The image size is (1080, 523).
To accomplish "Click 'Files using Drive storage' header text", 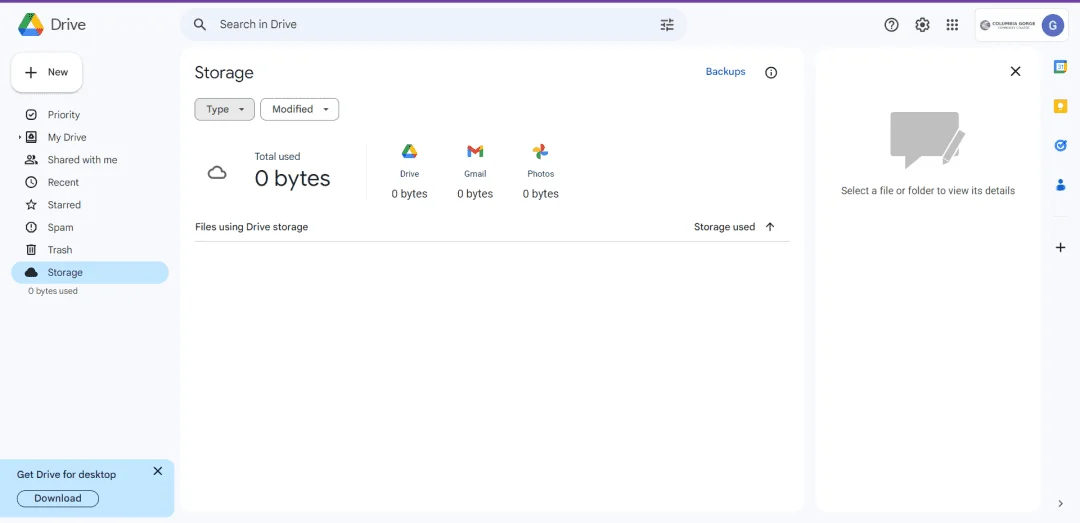I will [x=251, y=227].
